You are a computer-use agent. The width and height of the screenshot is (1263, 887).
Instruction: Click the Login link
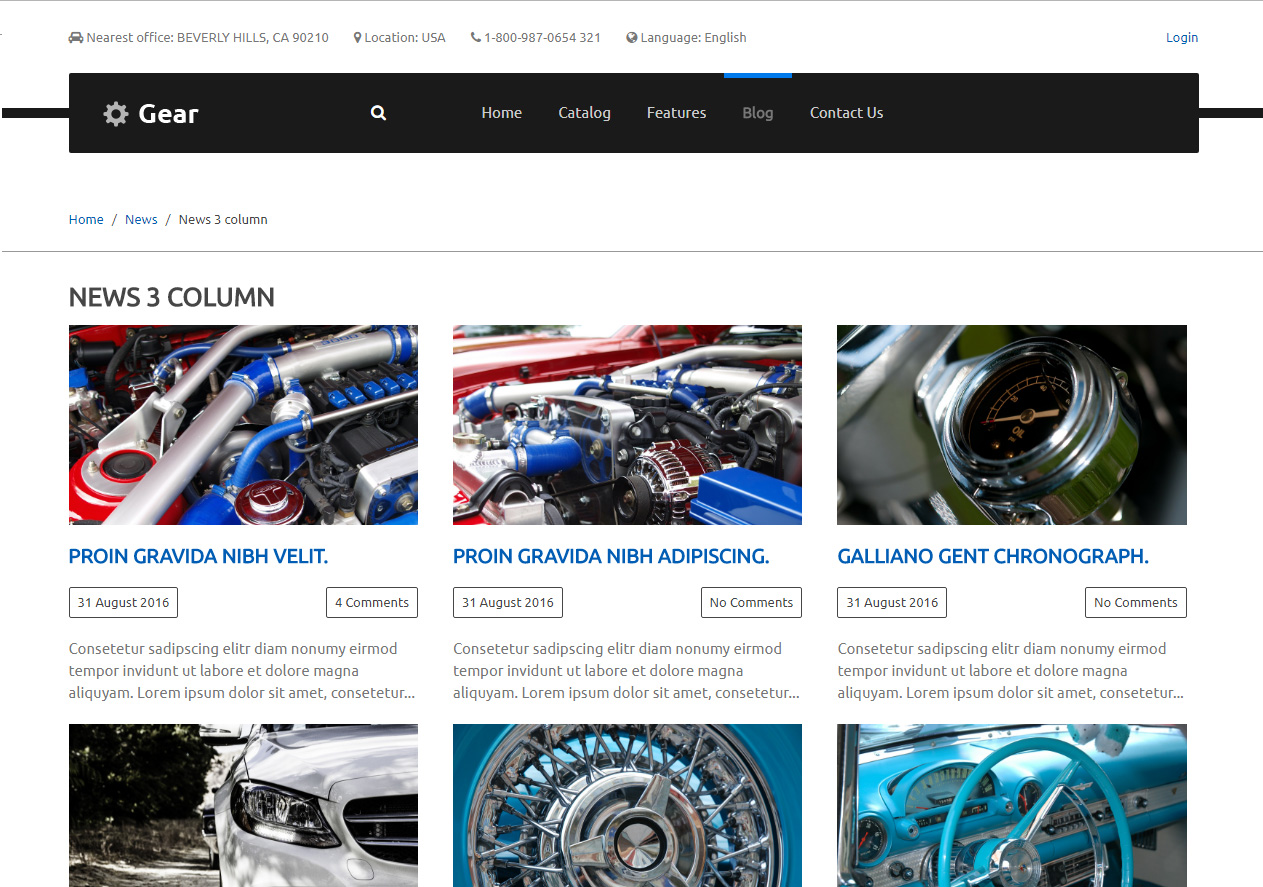coord(1181,38)
